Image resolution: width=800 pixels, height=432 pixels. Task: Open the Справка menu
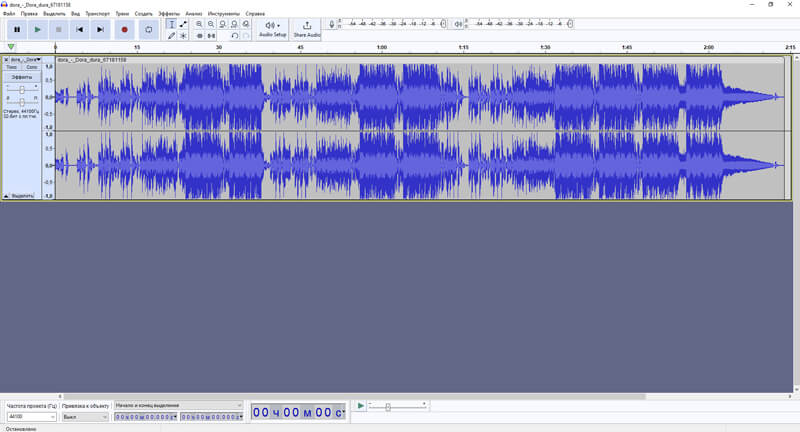tap(255, 14)
